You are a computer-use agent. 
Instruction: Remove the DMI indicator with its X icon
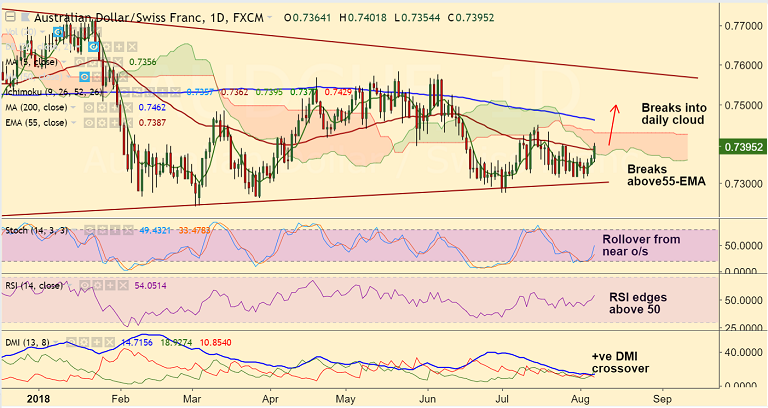[x=110, y=342]
